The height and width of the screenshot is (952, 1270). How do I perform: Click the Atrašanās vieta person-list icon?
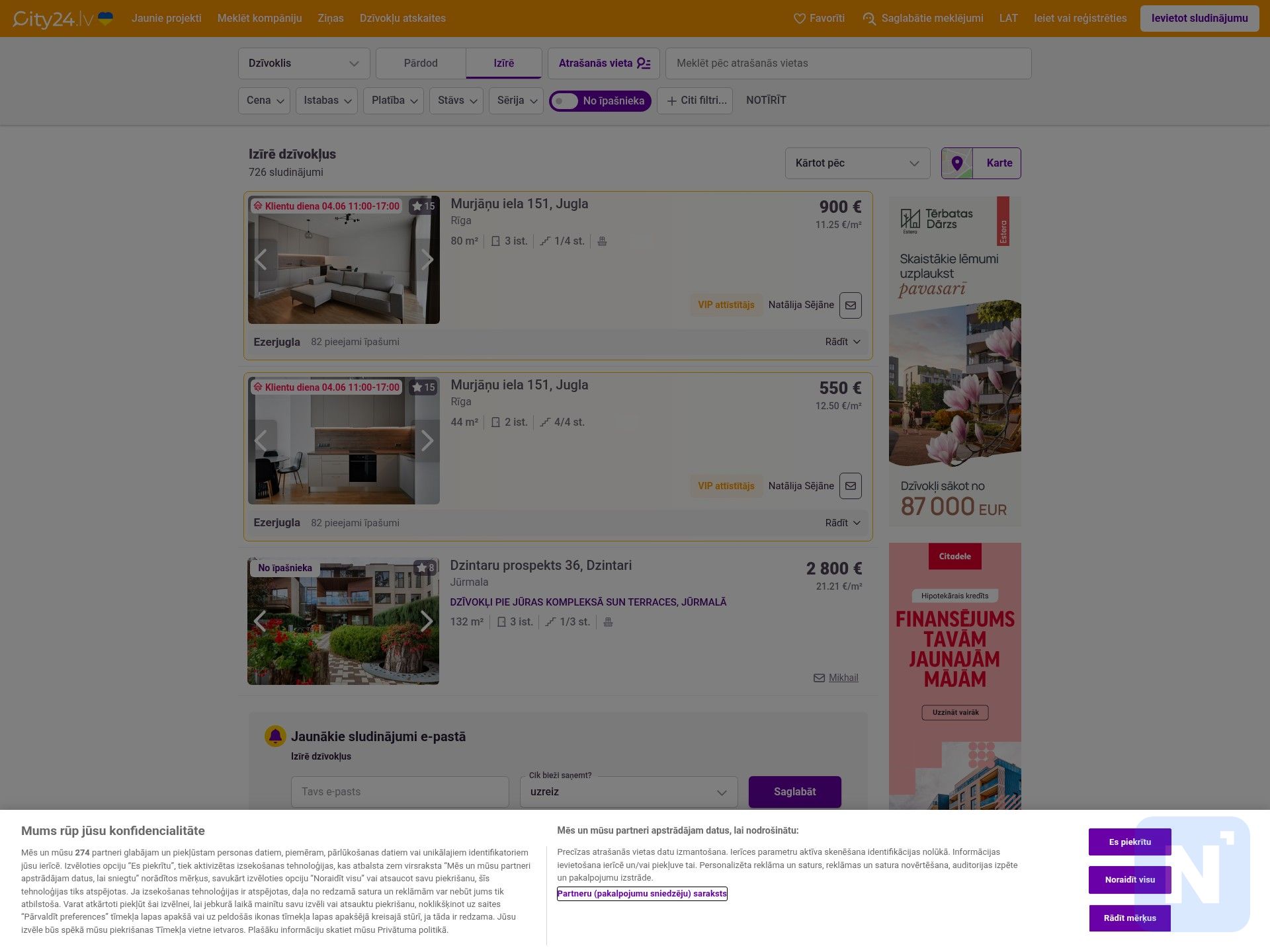point(644,63)
